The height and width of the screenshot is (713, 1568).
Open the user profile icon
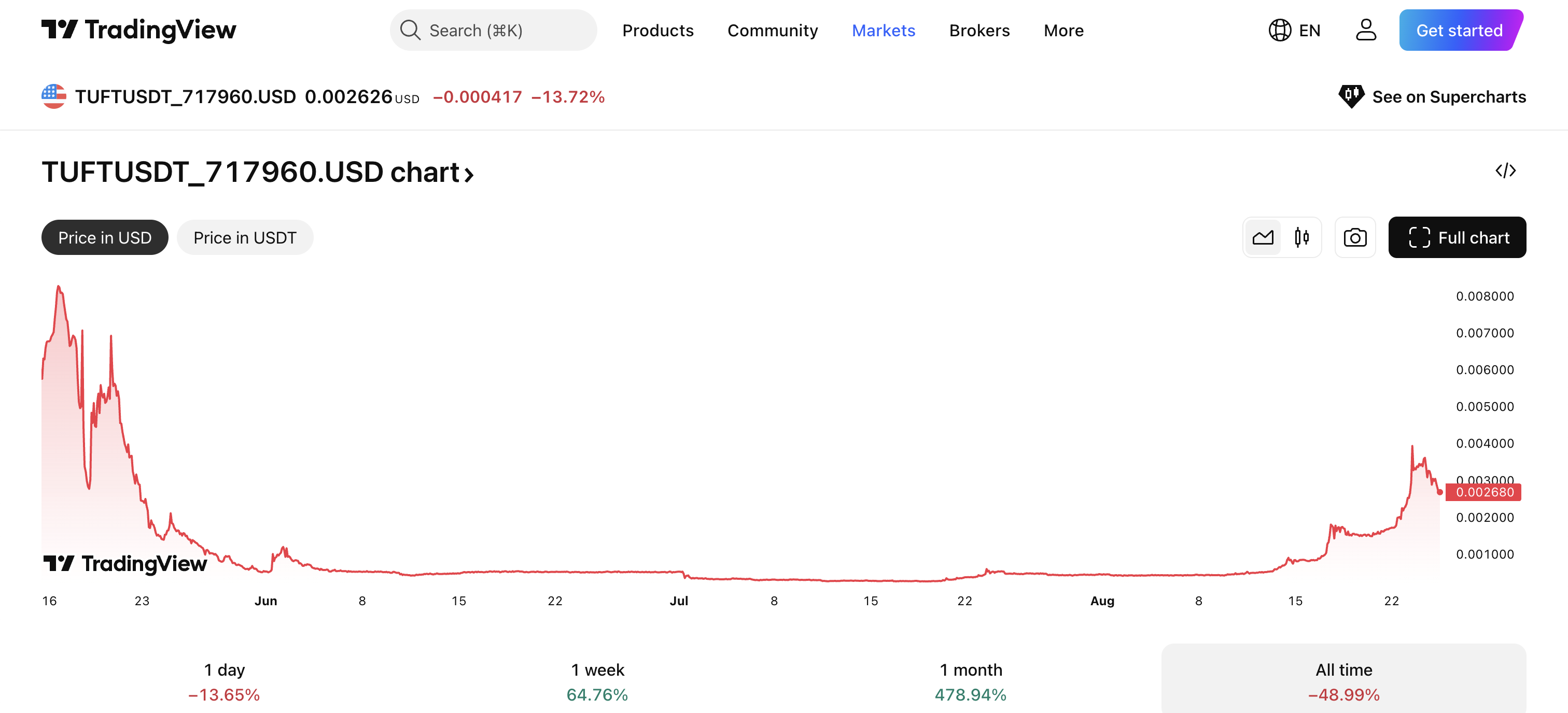click(x=1366, y=30)
